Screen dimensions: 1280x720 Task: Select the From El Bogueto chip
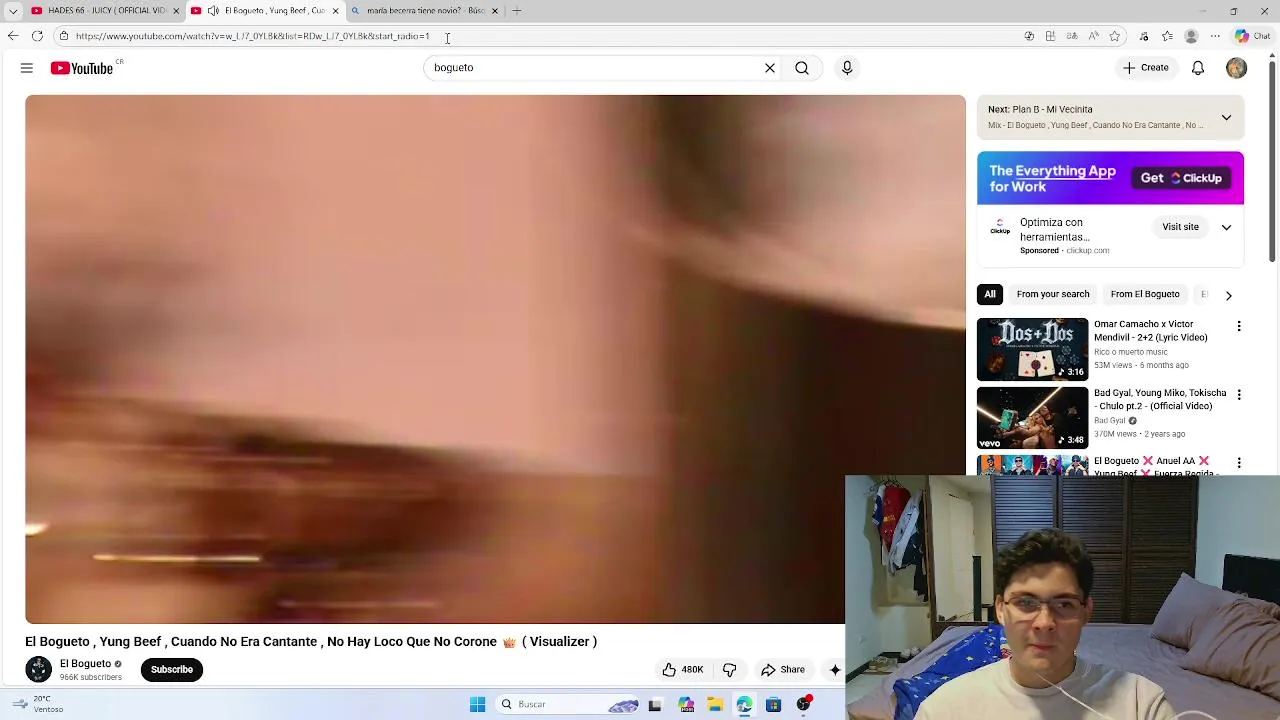click(1145, 294)
